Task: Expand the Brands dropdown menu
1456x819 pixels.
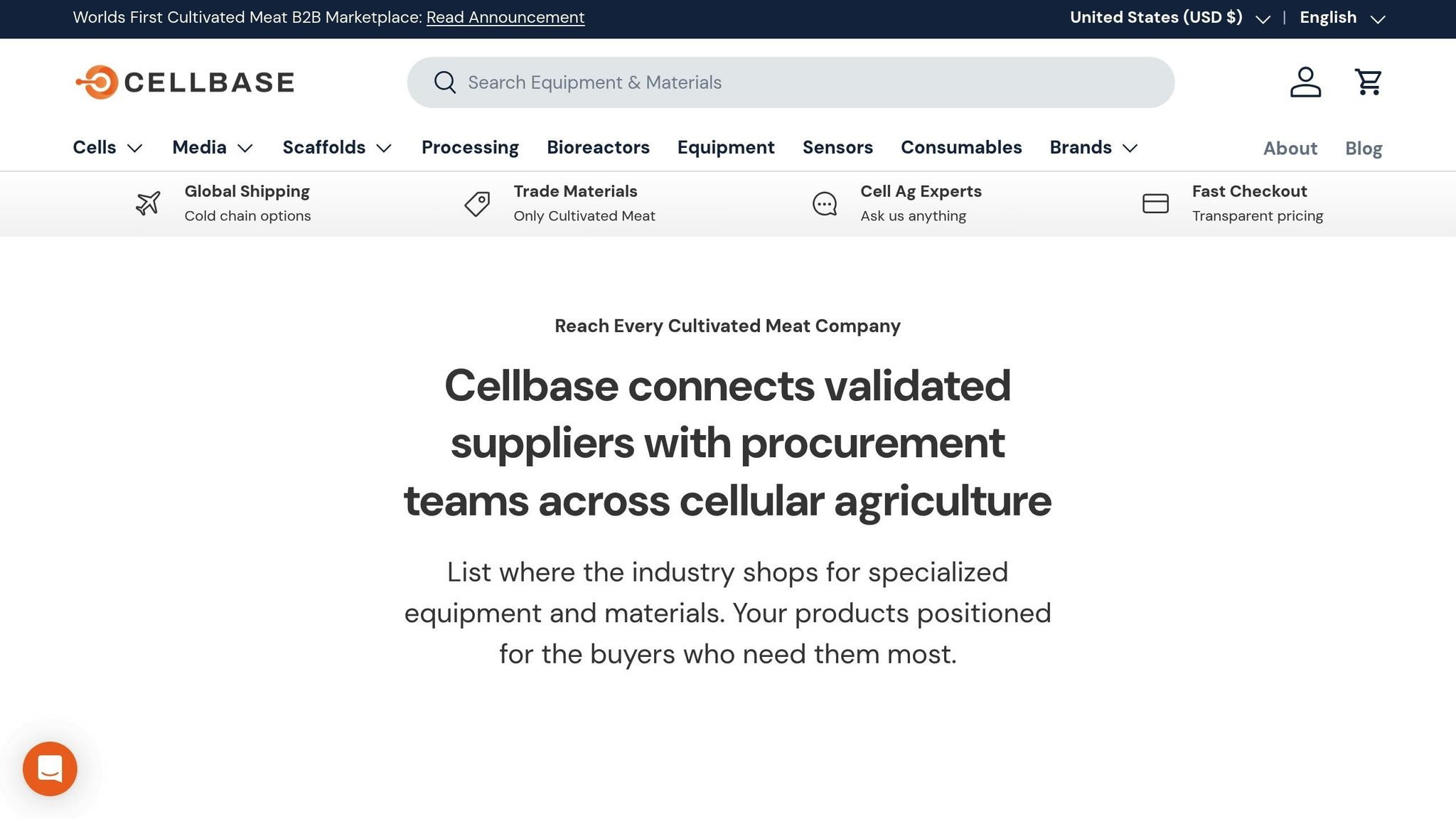Action: click(x=1093, y=148)
